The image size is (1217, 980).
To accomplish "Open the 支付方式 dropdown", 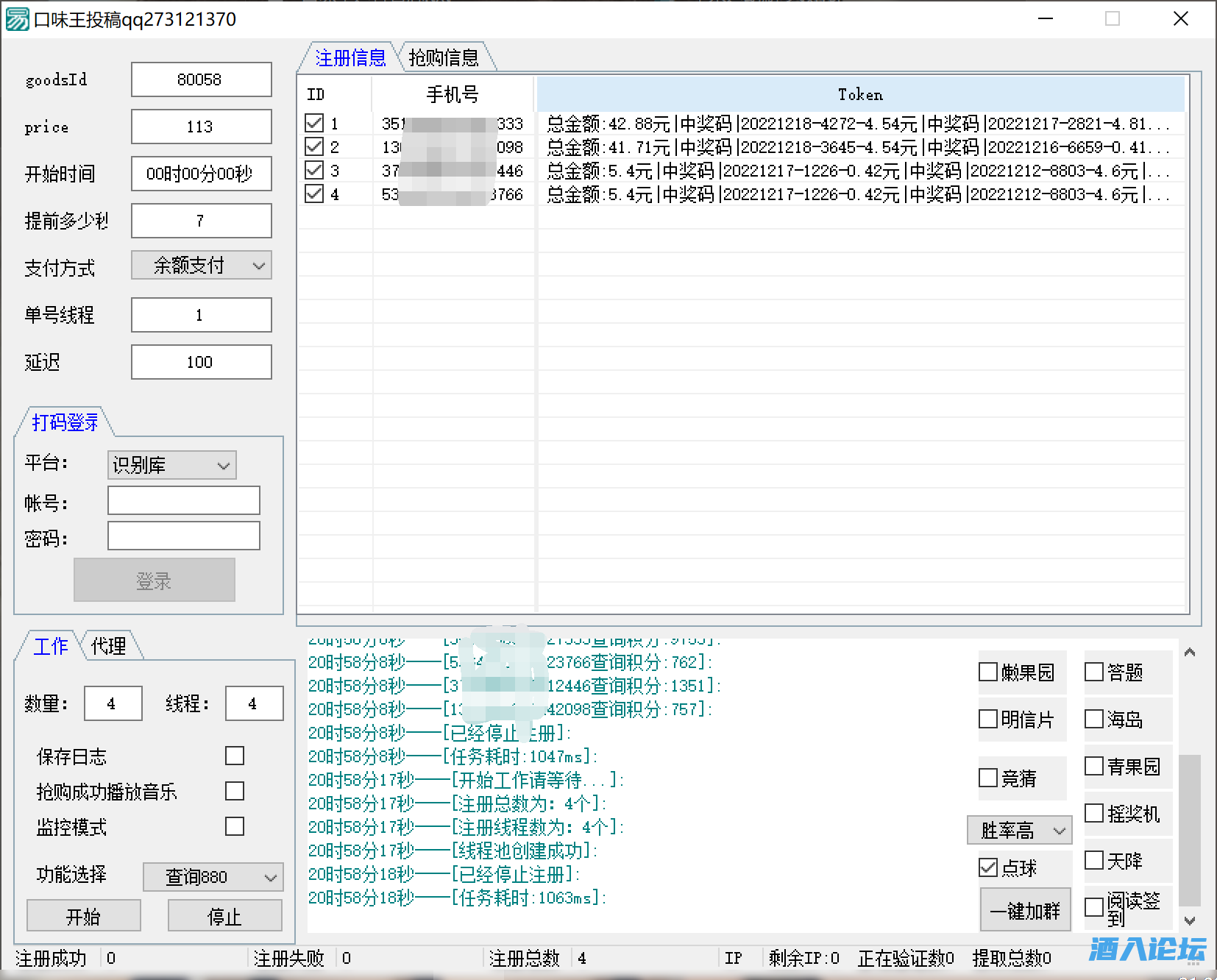I will [202, 266].
